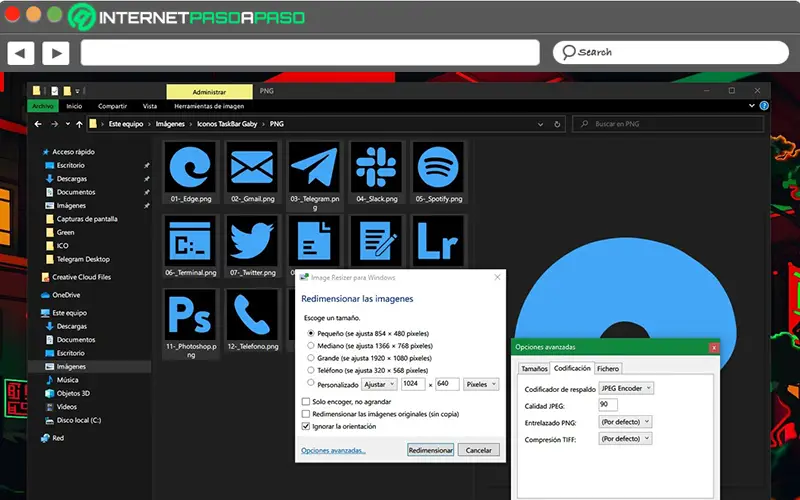
Task: Choose Grande 1920 × 1080 size
Action: 311,358
